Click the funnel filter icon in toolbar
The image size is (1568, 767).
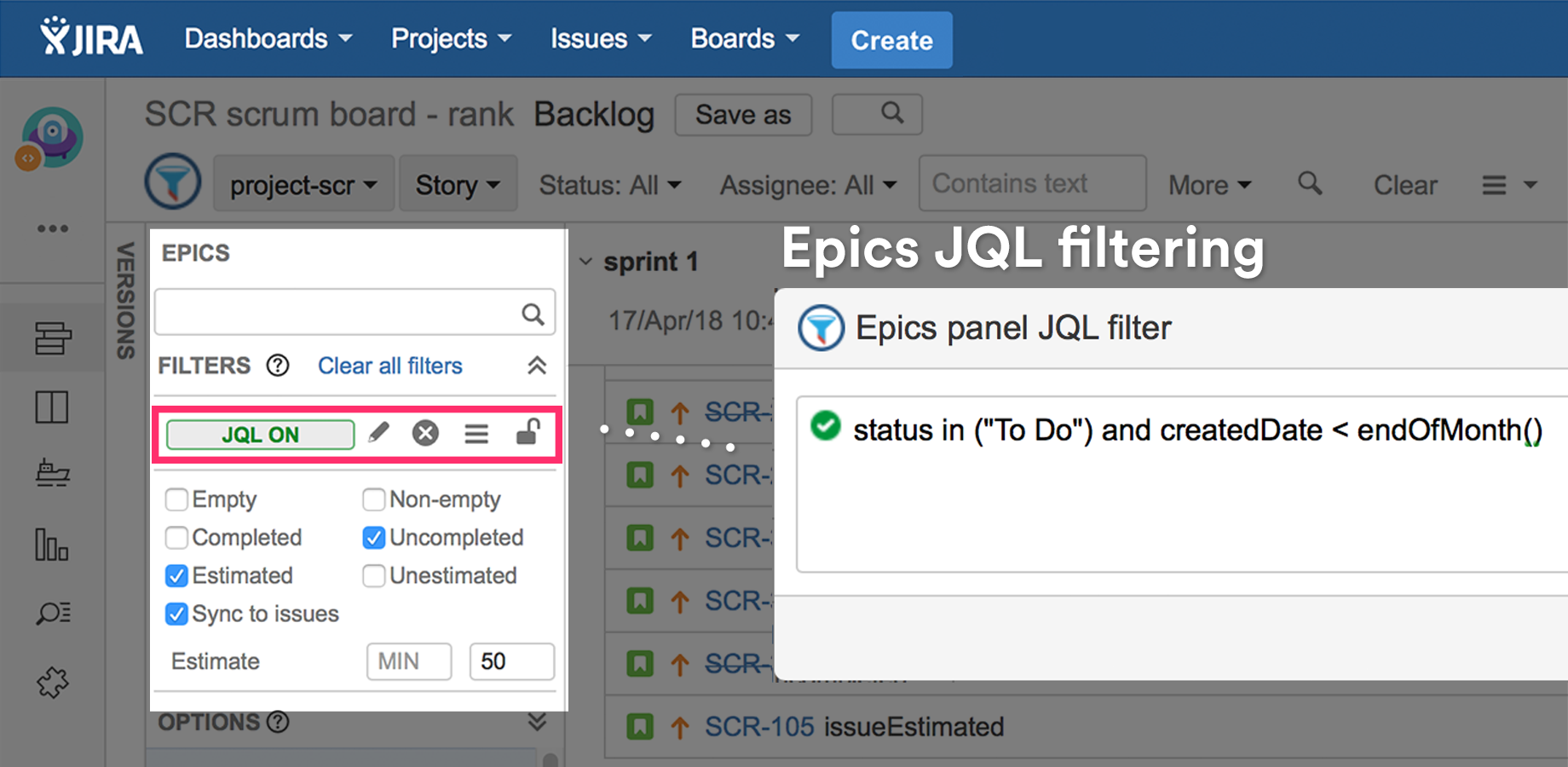[x=173, y=182]
